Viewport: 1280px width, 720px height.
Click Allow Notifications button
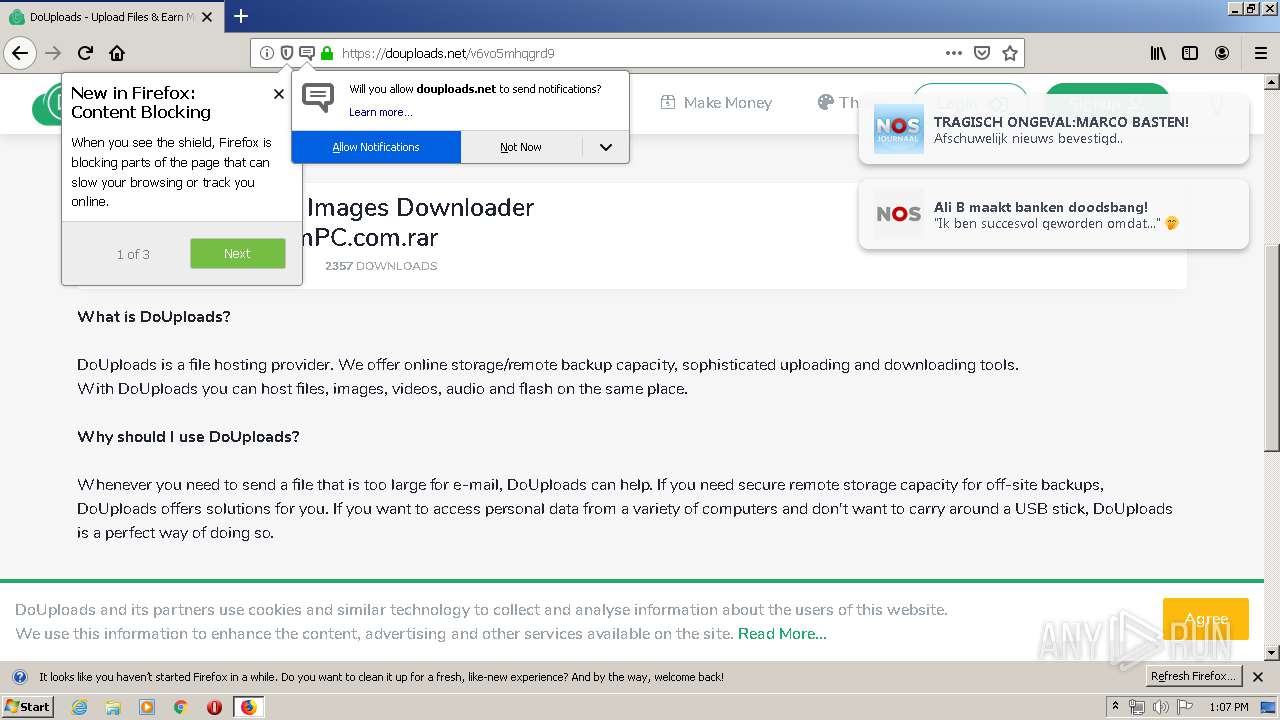point(376,147)
